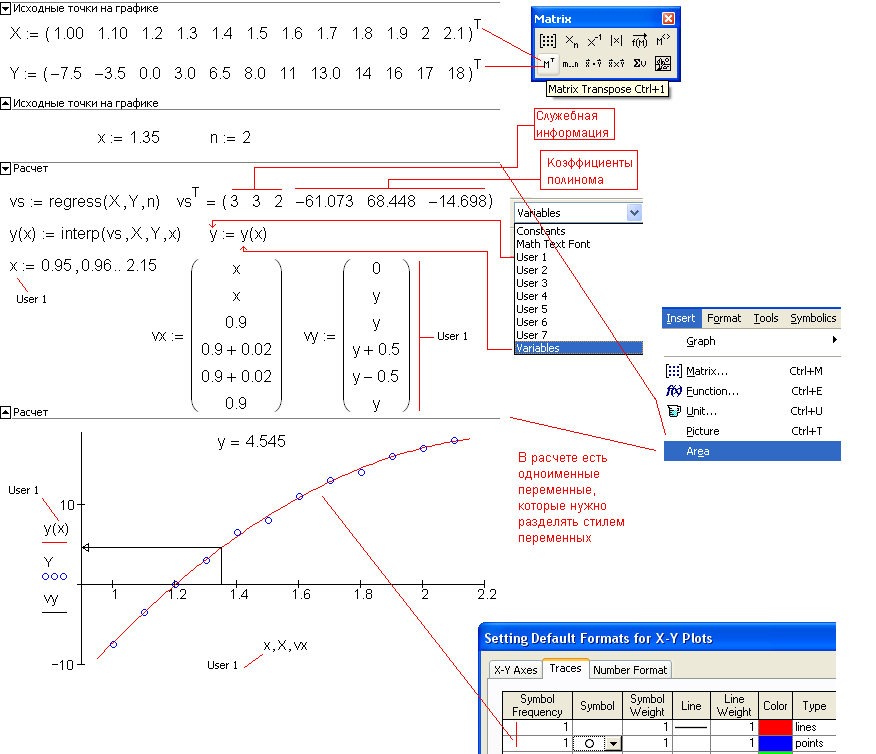This screenshot has width=876, height=754.
Task: Choose 'Matrix...' from Insert menu
Action: (x=752, y=371)
